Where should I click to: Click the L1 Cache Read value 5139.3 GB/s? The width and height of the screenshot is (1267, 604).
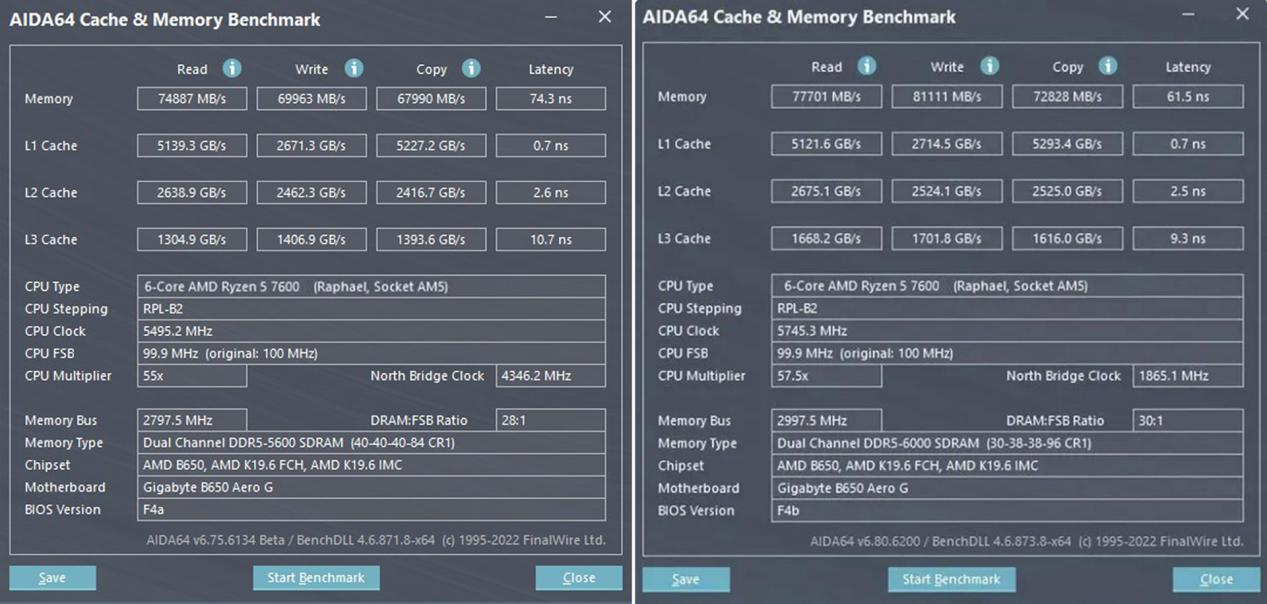tap(191, 145)
